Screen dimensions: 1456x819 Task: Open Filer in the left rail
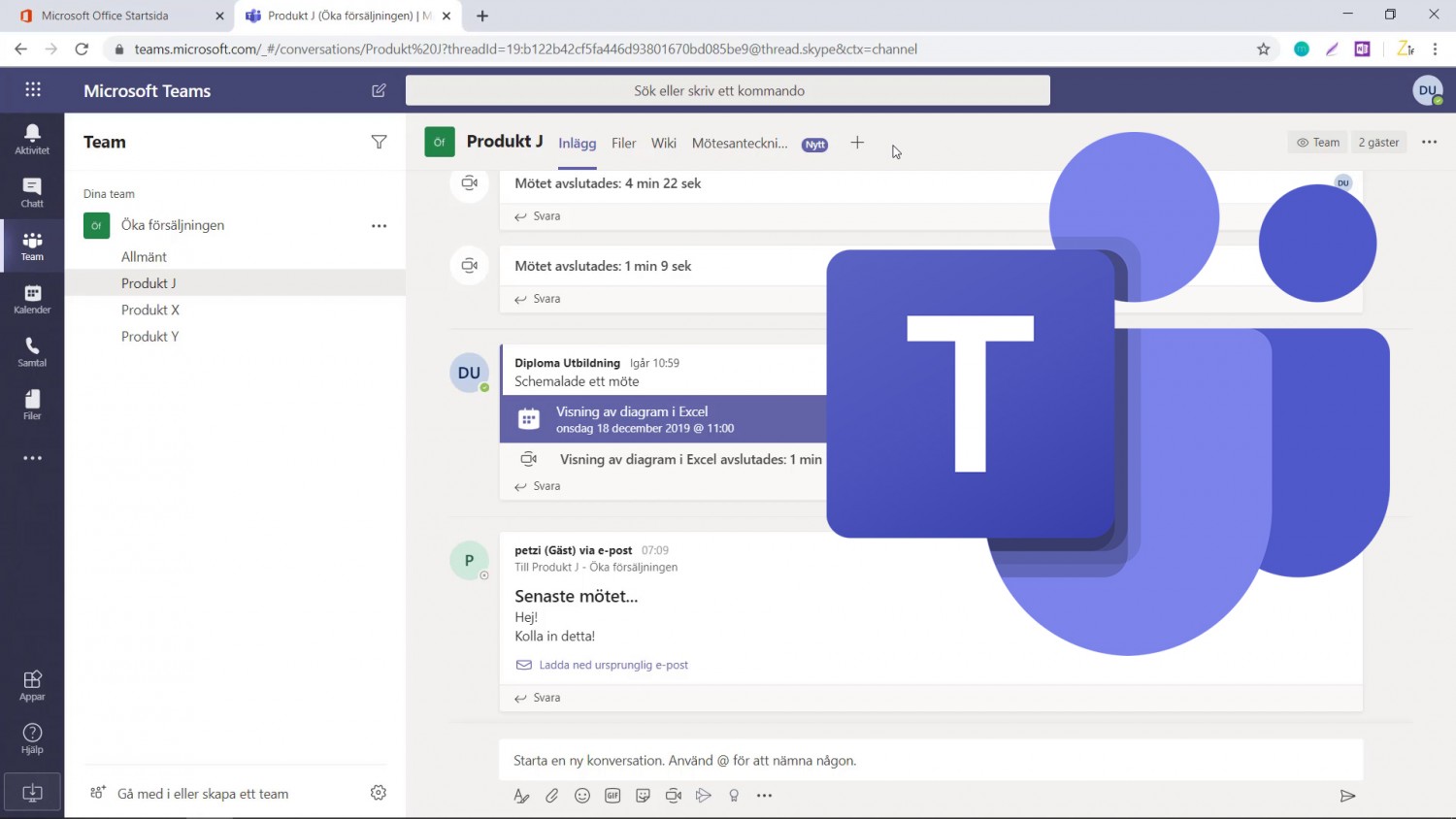coord(32,405)
